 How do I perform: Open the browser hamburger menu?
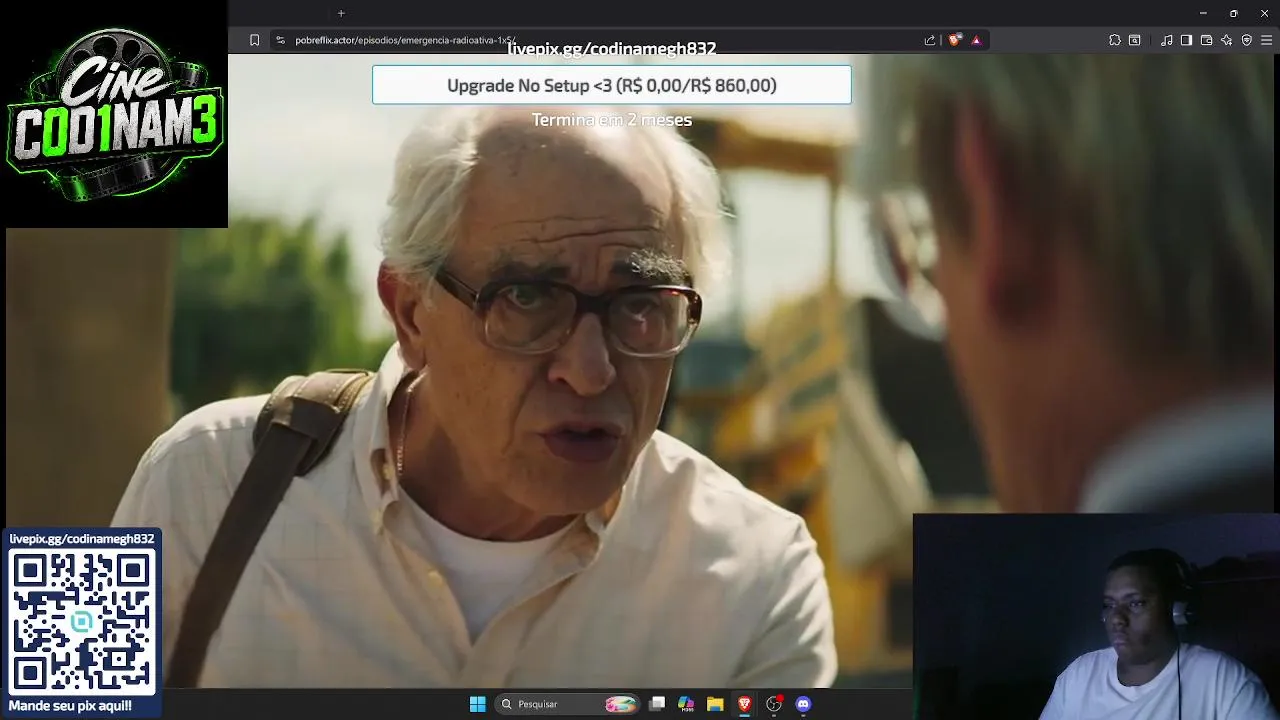(1267, 40)
